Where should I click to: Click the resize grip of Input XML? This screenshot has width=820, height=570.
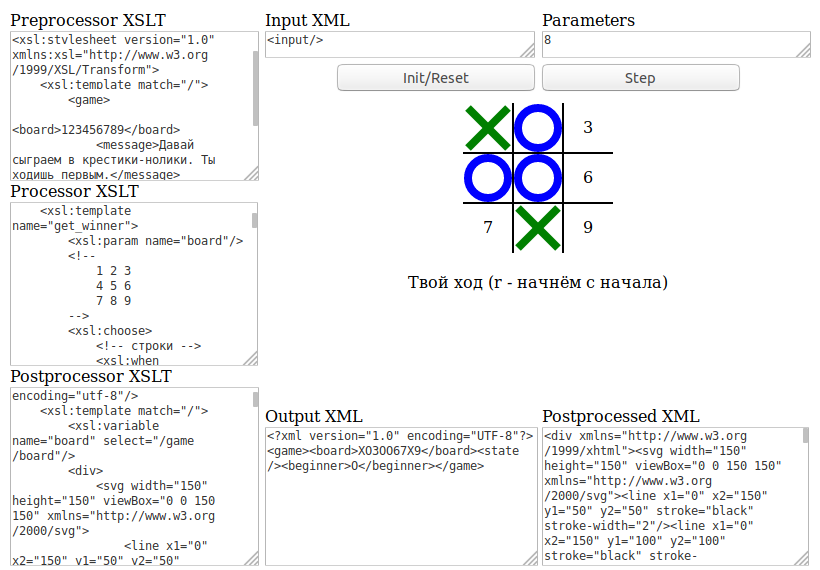[529, 52]
